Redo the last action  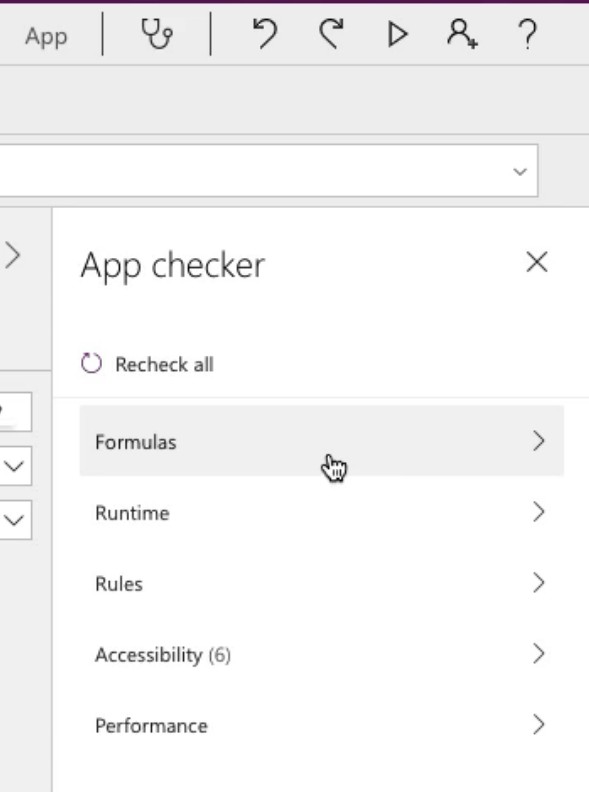tap(331, 34)
